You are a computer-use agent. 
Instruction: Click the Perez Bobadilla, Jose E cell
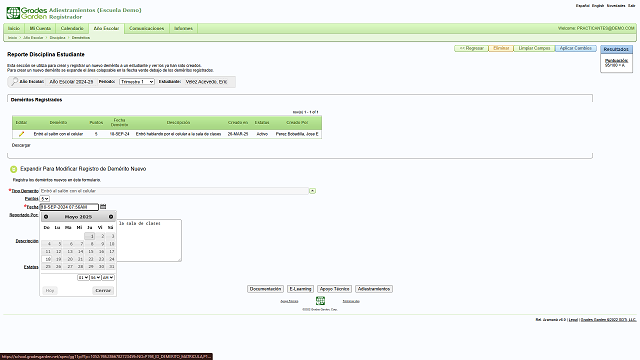click(x=297, y=134)
